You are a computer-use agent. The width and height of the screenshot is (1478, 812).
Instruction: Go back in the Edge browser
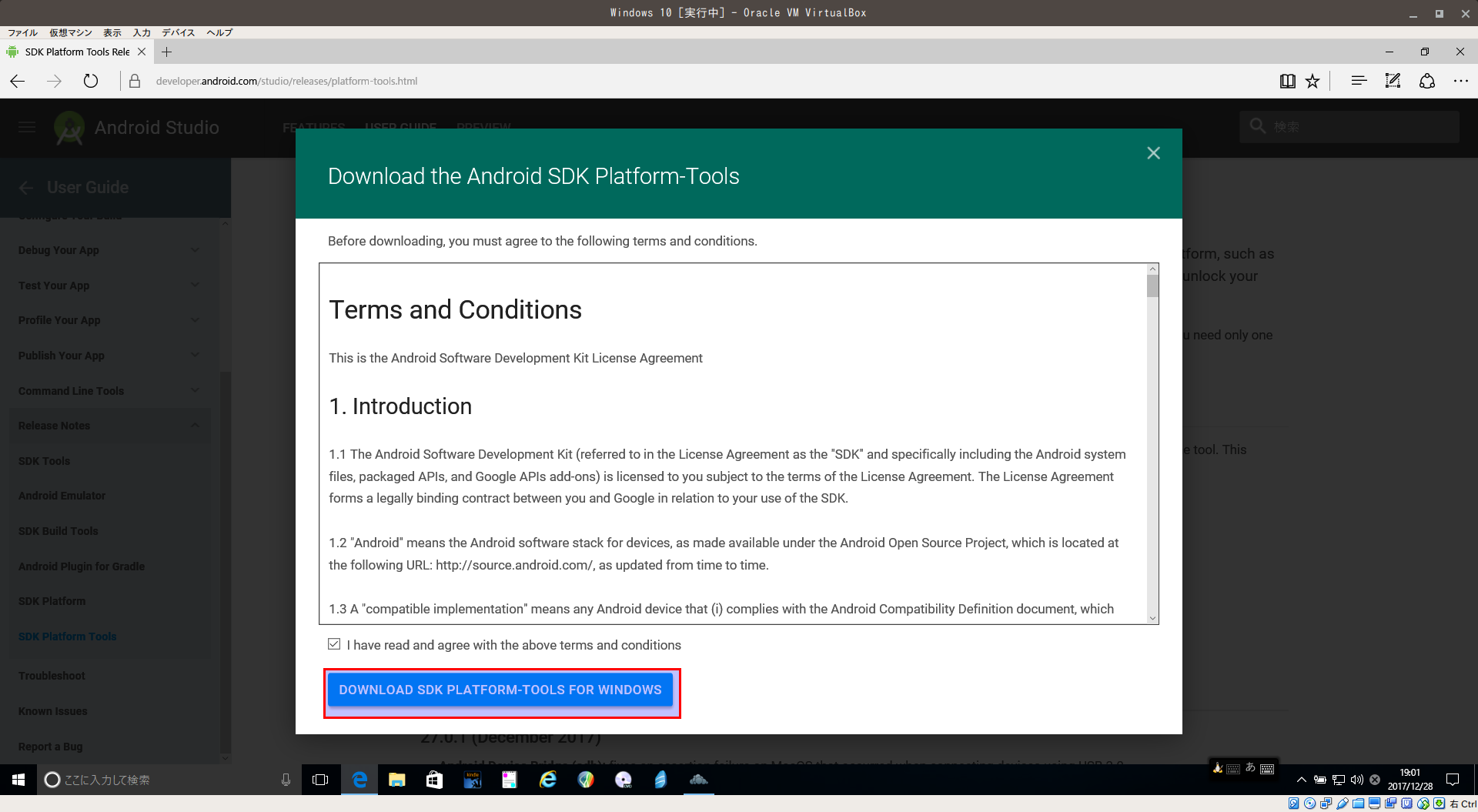coord(18,81)
